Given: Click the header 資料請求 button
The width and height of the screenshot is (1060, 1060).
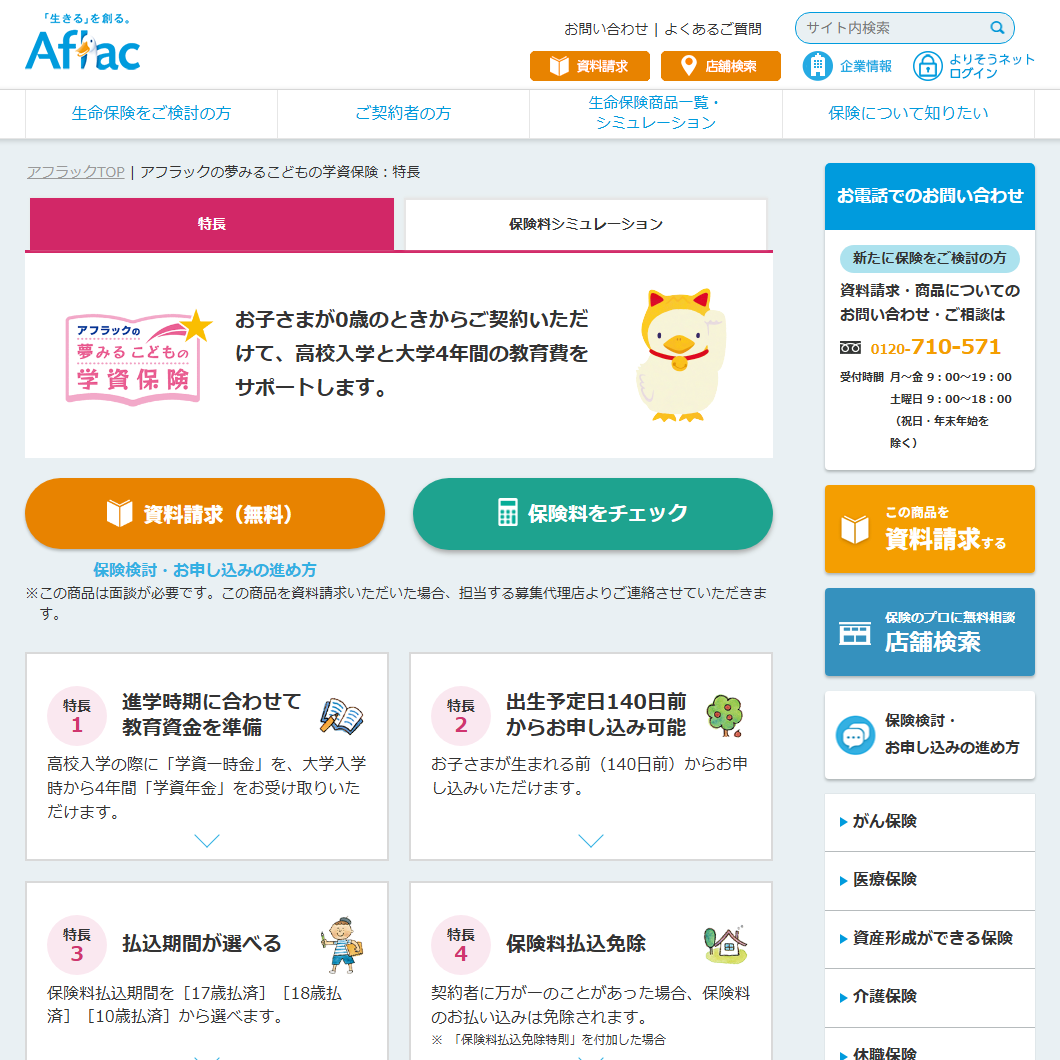Looking at the screenshot, I should pyautogui.click(x=589, y=66).
